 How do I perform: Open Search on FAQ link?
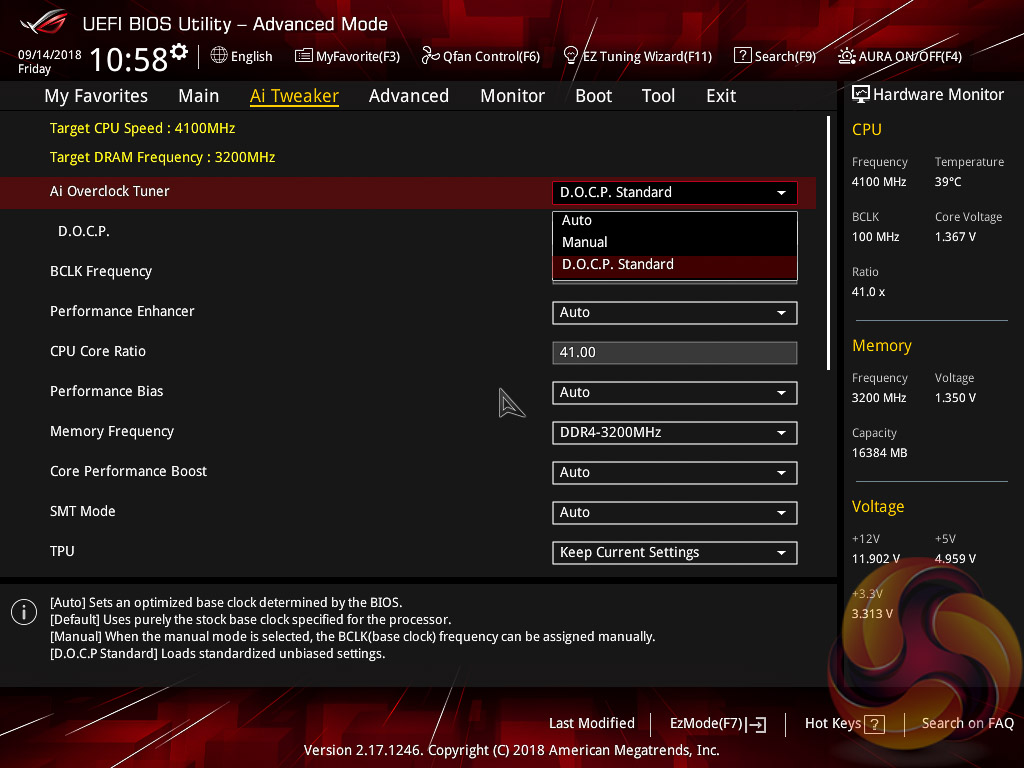968,724
